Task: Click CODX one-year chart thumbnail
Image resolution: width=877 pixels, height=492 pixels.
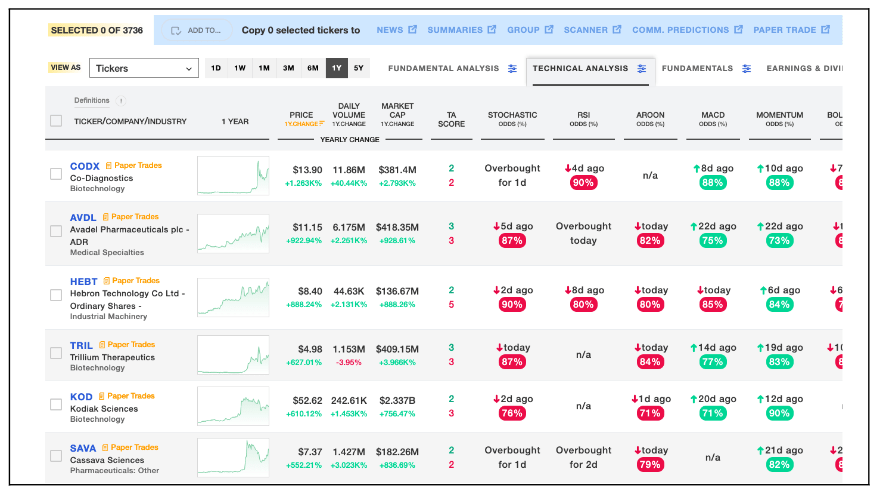Action: (x=233, y=176)
